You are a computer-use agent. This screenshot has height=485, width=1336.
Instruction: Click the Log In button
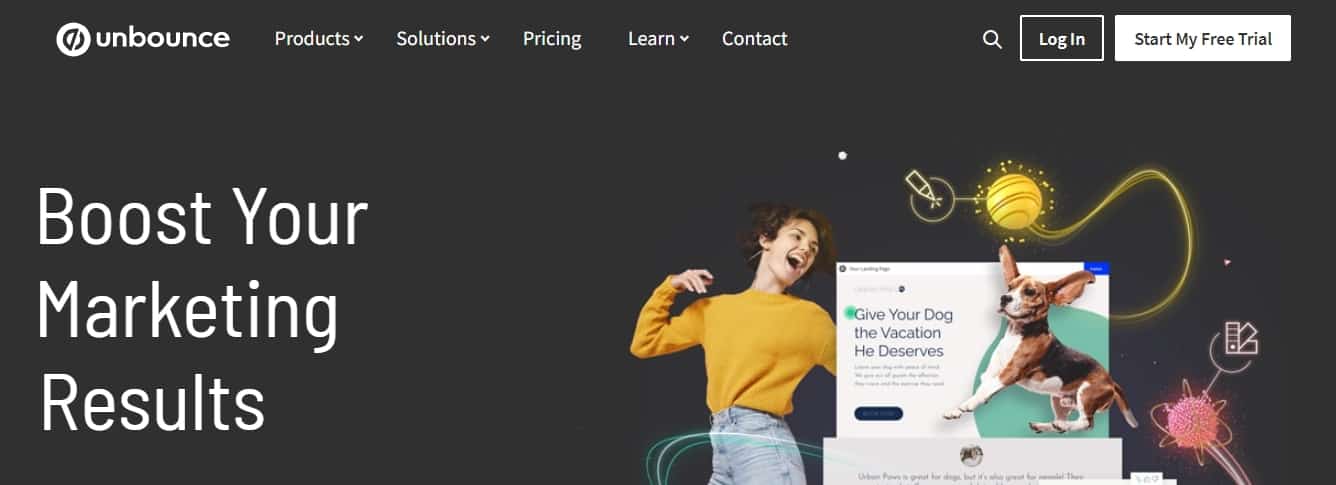[x=1062, y=38]
